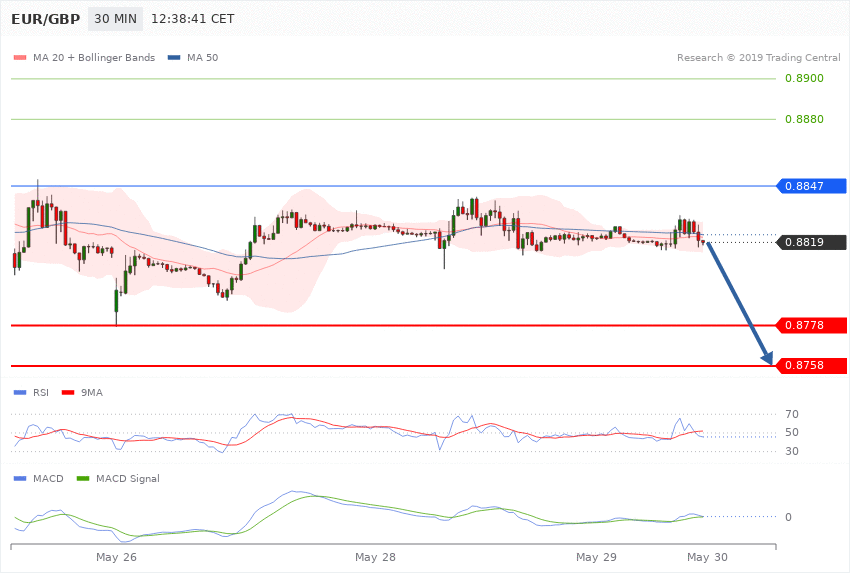The image size is (850, 576).
Task: Click the 12:38:41 CET timestamp
Action: [x=192, y=19]
